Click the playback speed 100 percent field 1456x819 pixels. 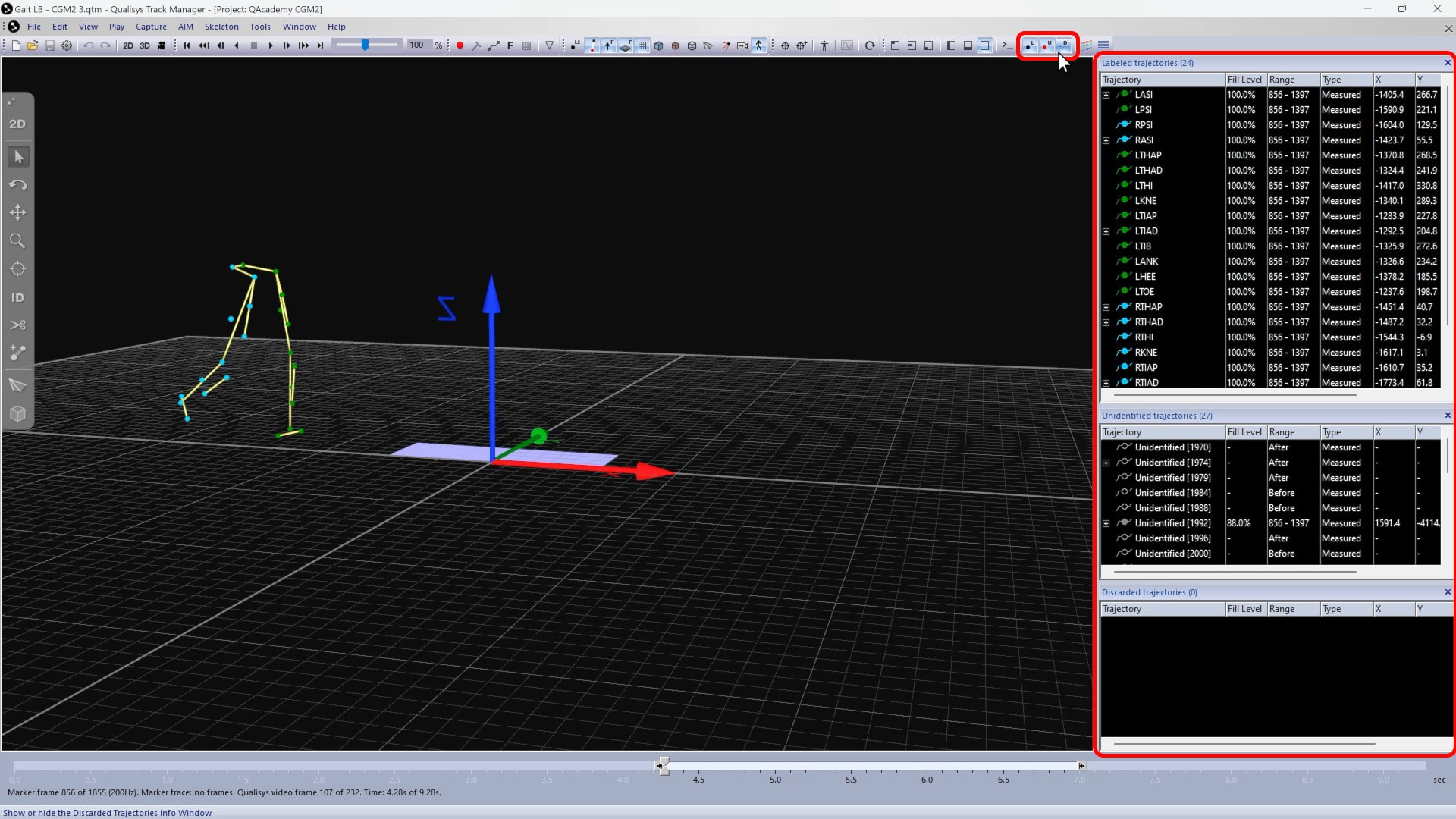click(419, 45)
